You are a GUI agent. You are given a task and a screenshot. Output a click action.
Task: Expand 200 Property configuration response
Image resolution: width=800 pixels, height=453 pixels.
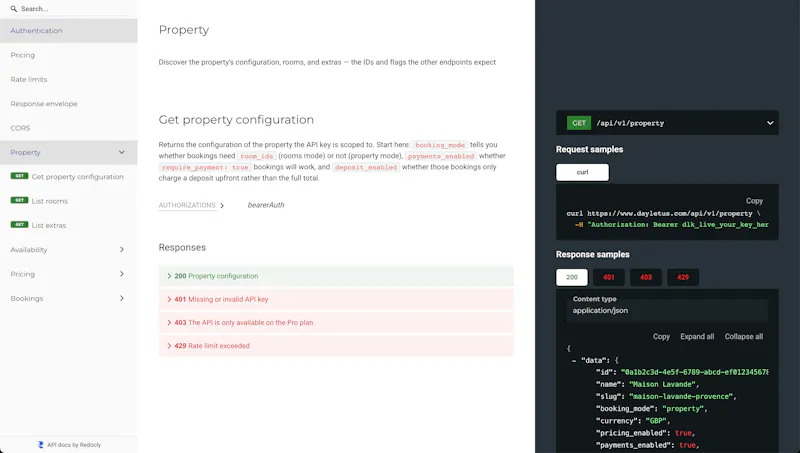tap(336, 276)
